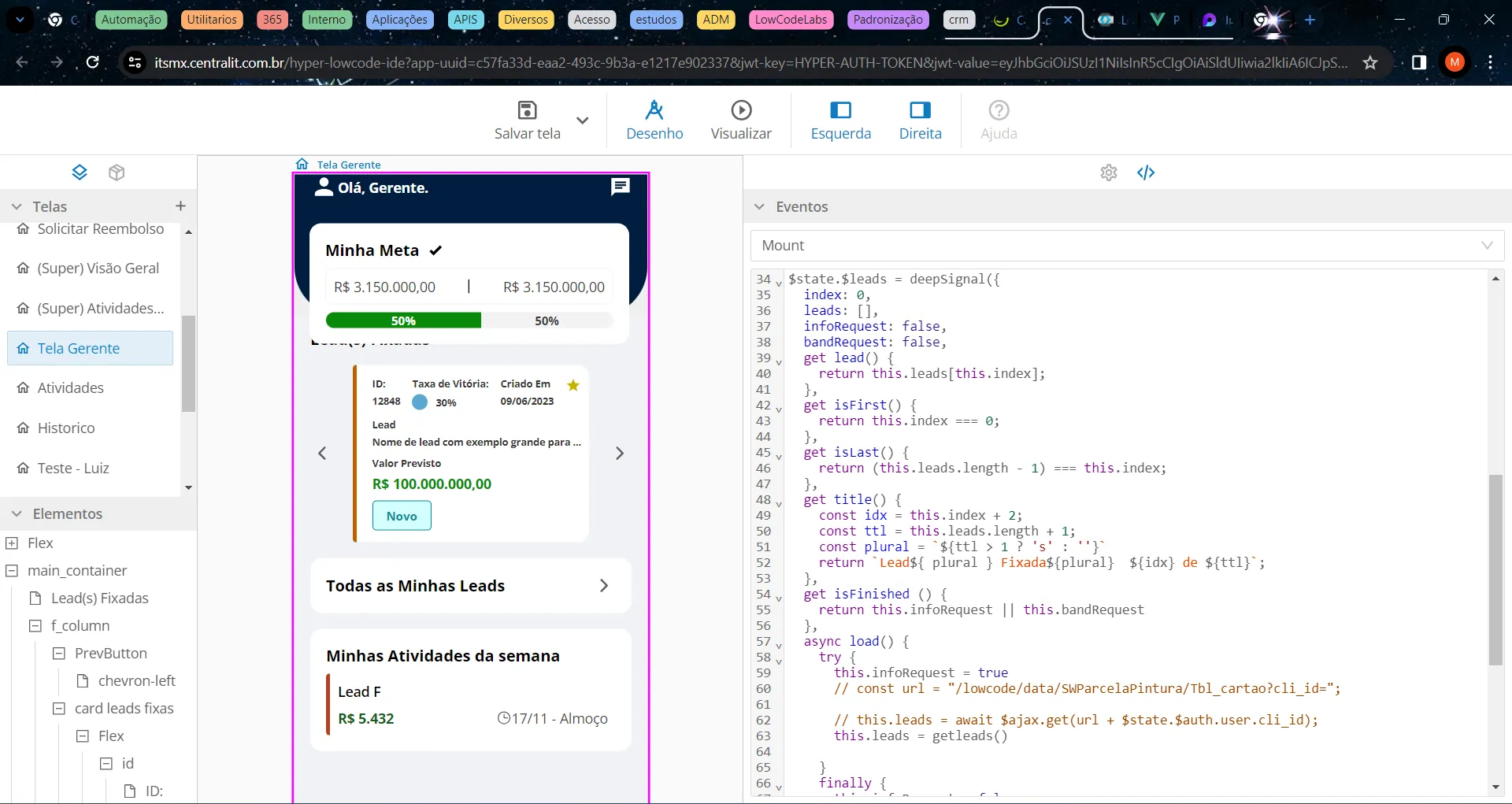Open Todas as Minhas Leads
Viewport: 1512px width, 804px height.
tap(470, 586)
